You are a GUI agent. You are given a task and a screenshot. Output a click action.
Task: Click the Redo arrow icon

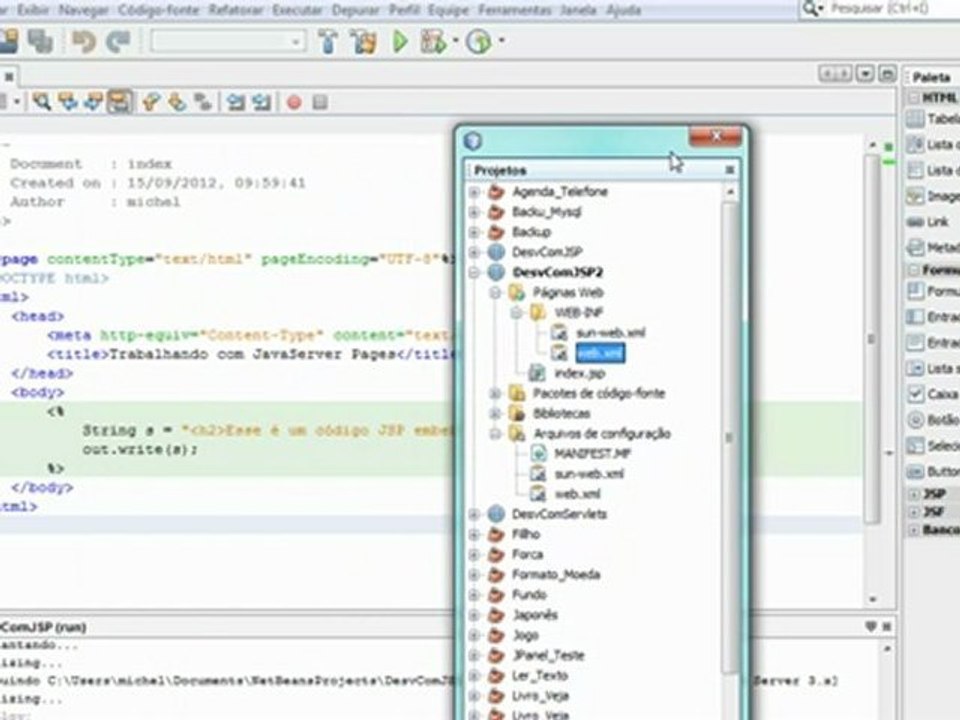(x=118, y=42)
